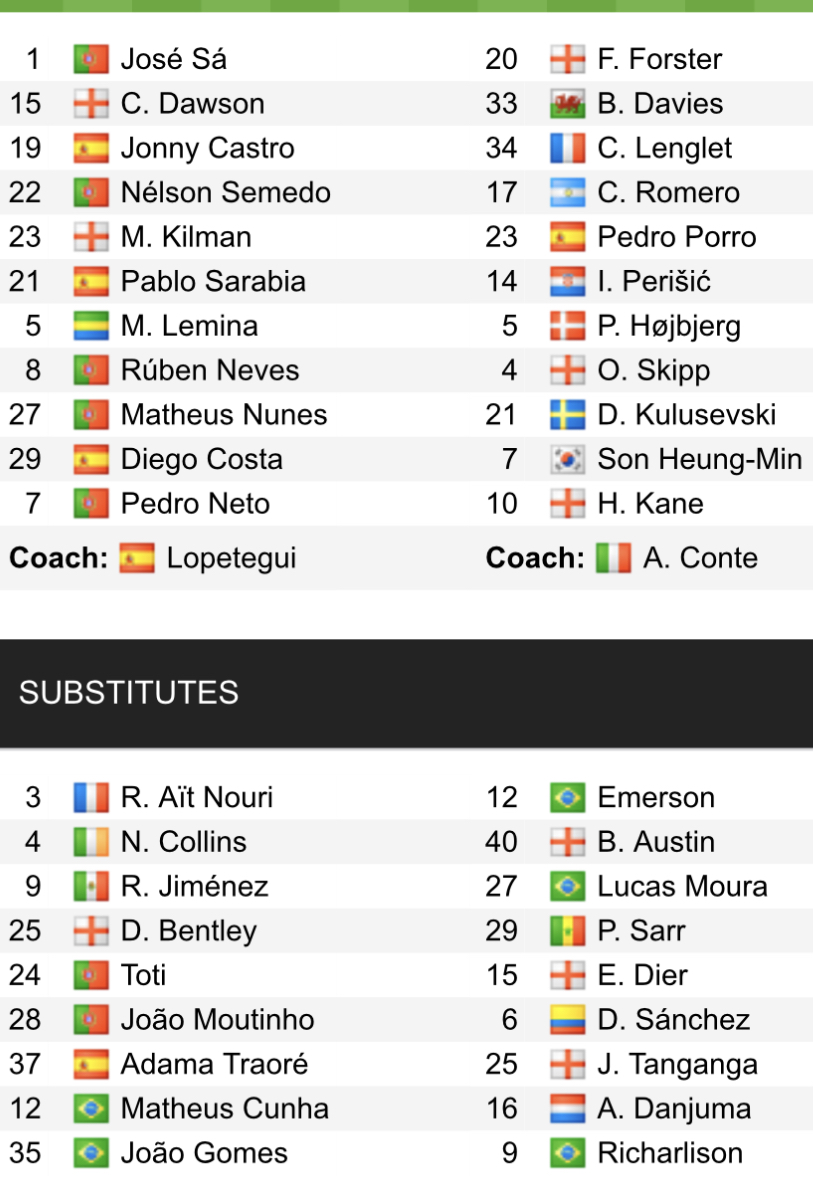Open H. Kane's player profile

coord(650,504)
